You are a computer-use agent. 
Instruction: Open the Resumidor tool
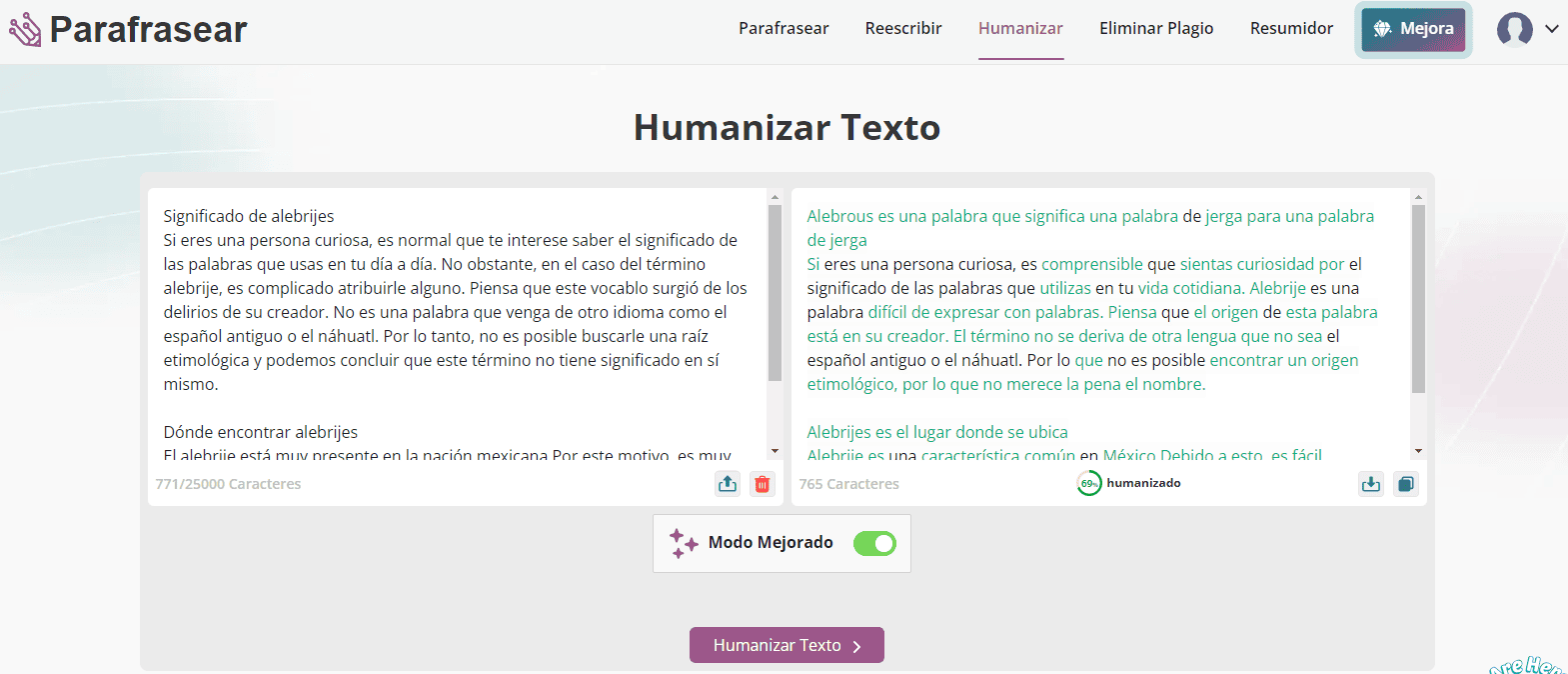tap(1291, 28)
